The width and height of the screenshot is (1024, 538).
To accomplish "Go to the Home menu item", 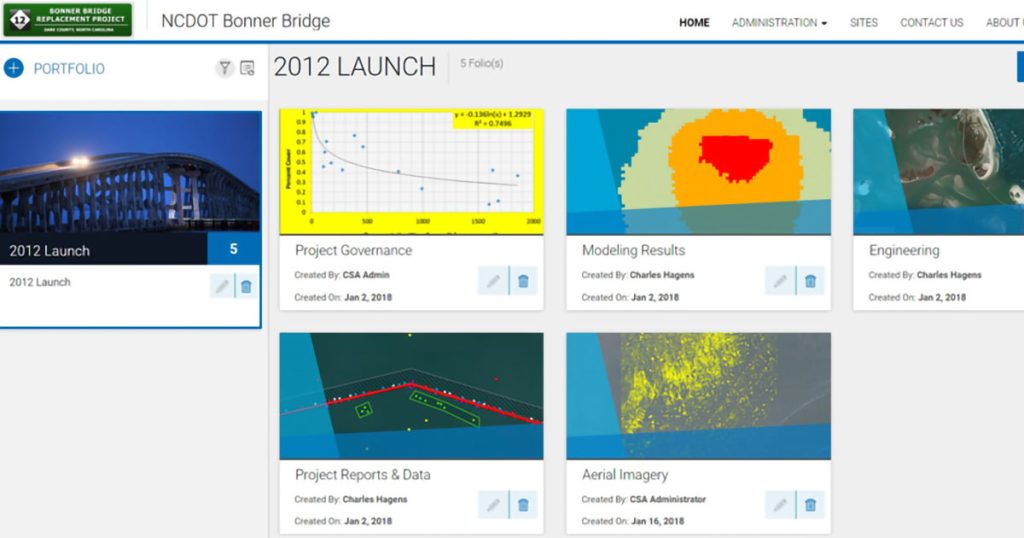I will click(x=694, y=22).
